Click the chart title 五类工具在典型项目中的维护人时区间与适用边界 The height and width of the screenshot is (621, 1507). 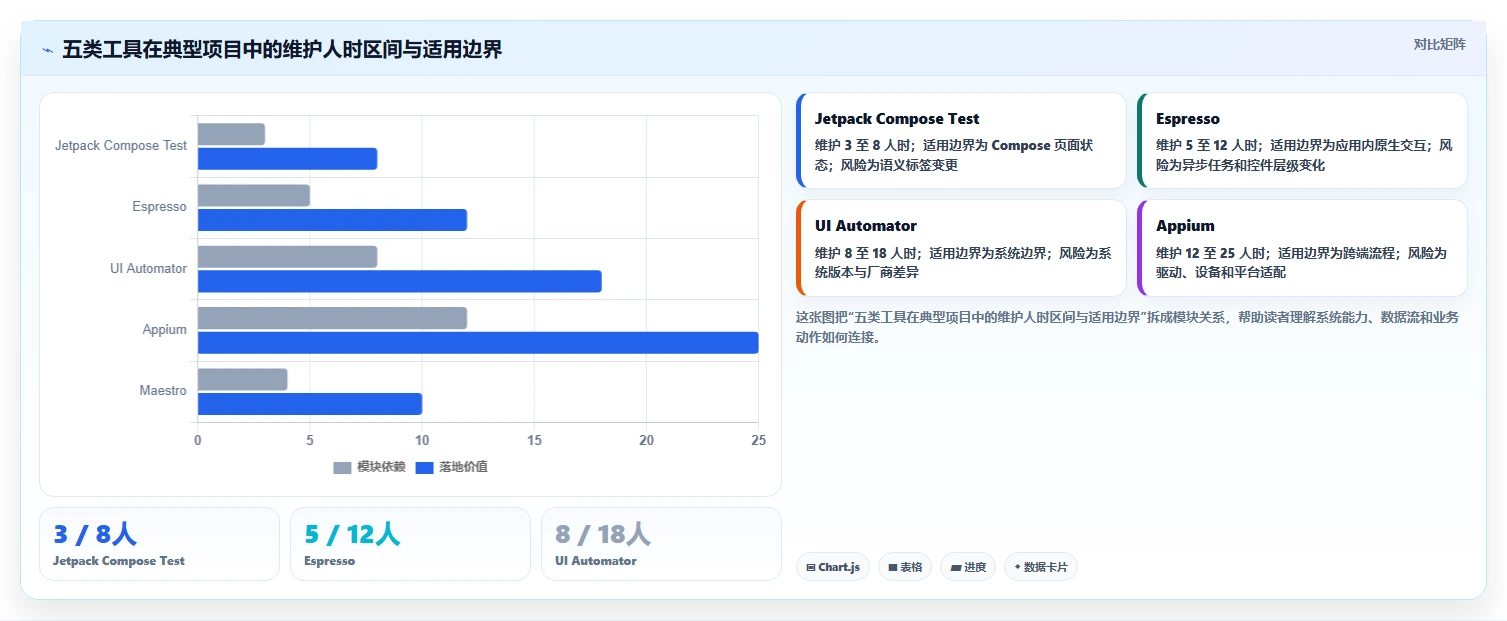[282, 49]
